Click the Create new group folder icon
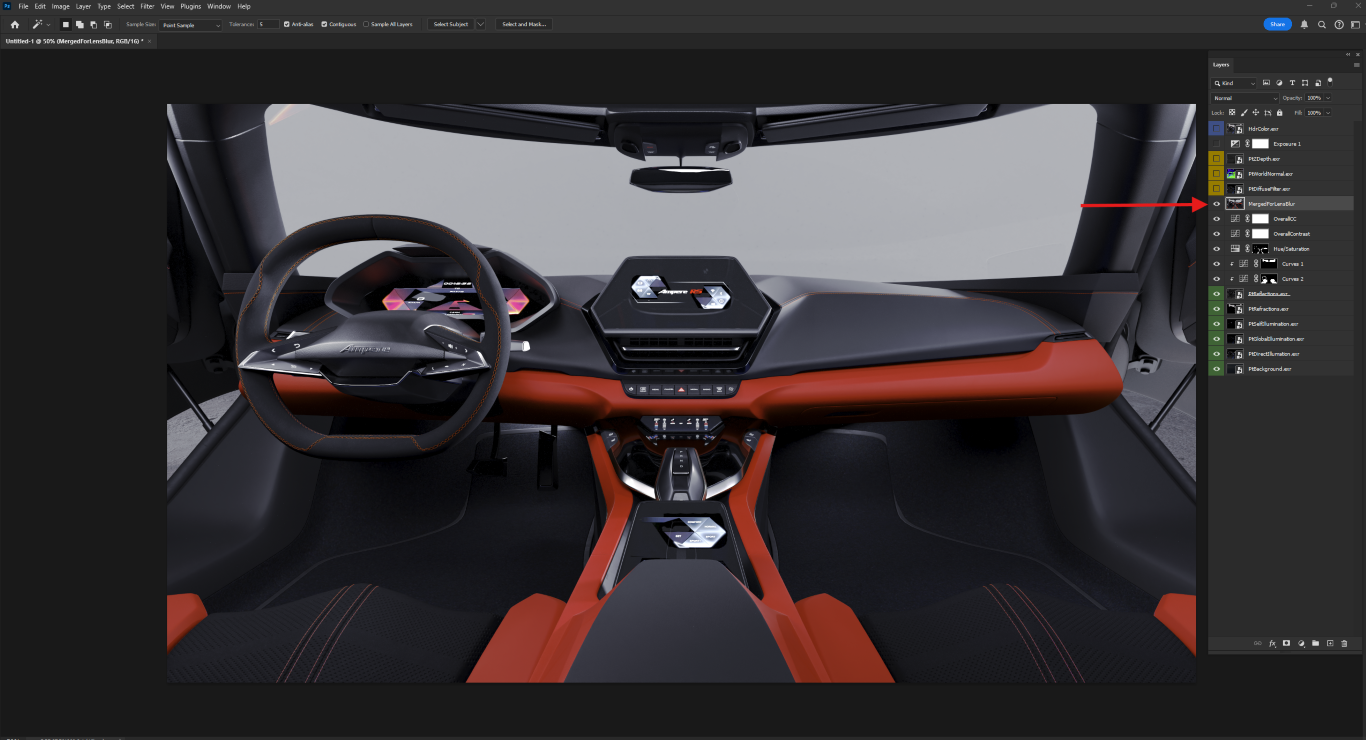The image size is (1366, 740). tap(1316, 643)
